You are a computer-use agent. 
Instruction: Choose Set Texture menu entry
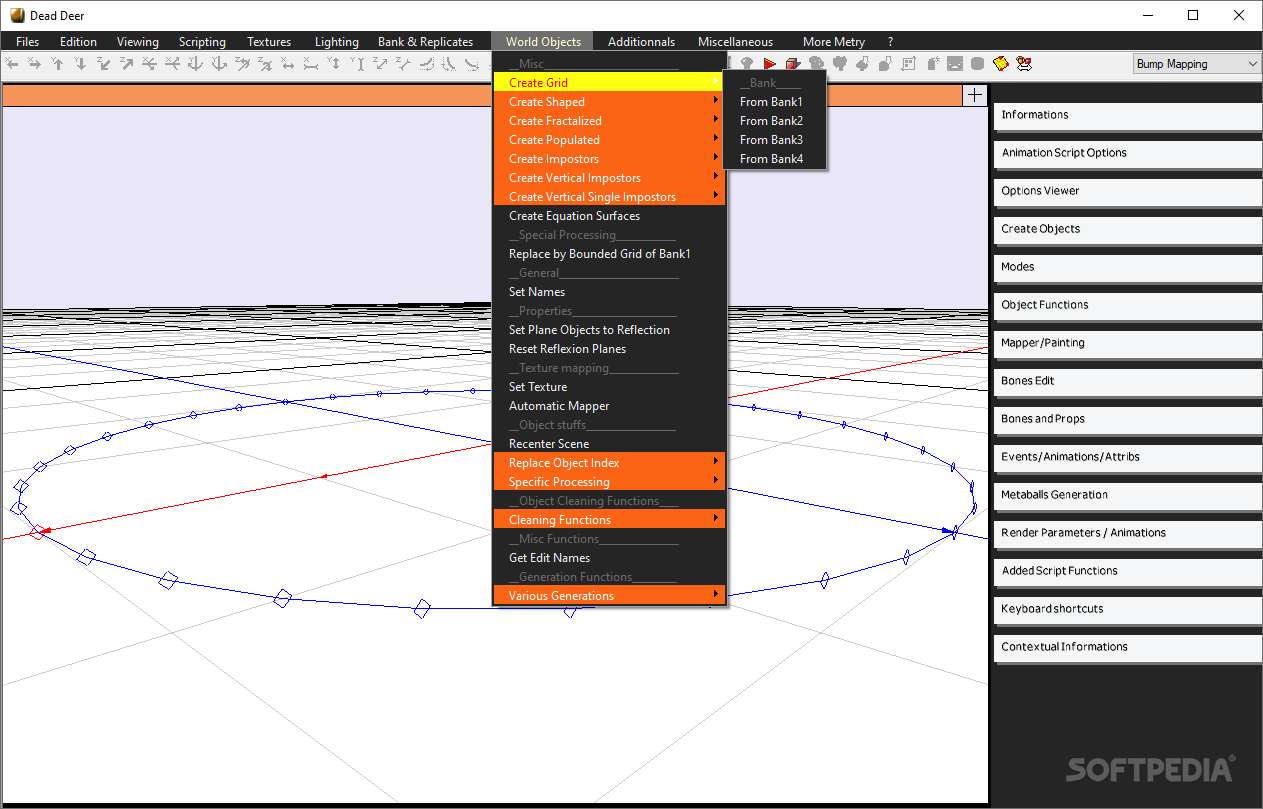click(610, 387)
